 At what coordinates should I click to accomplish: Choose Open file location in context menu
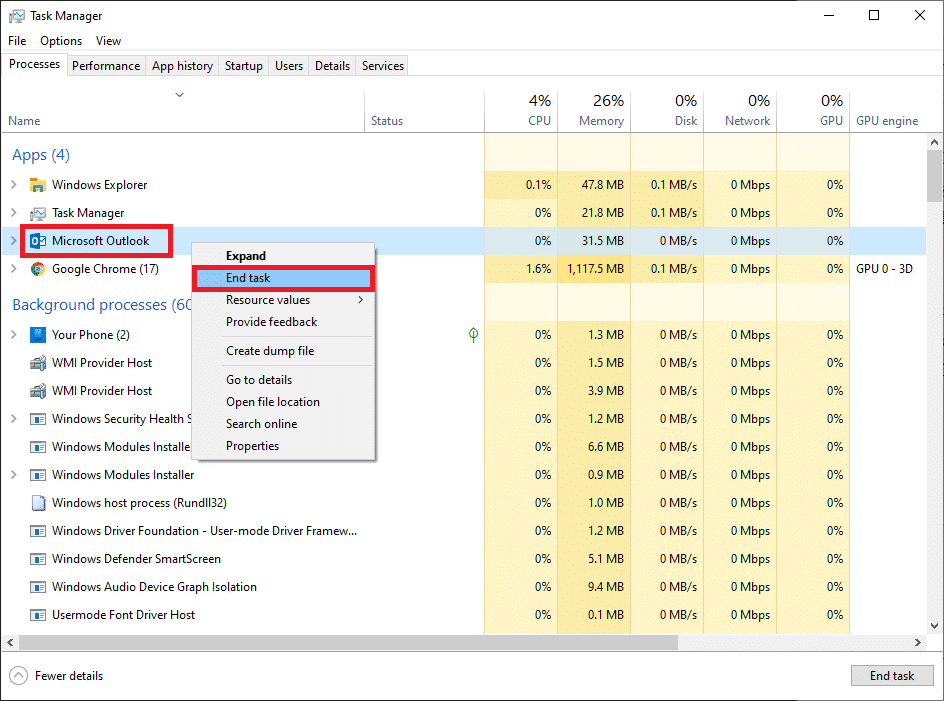tap(273, 402)
